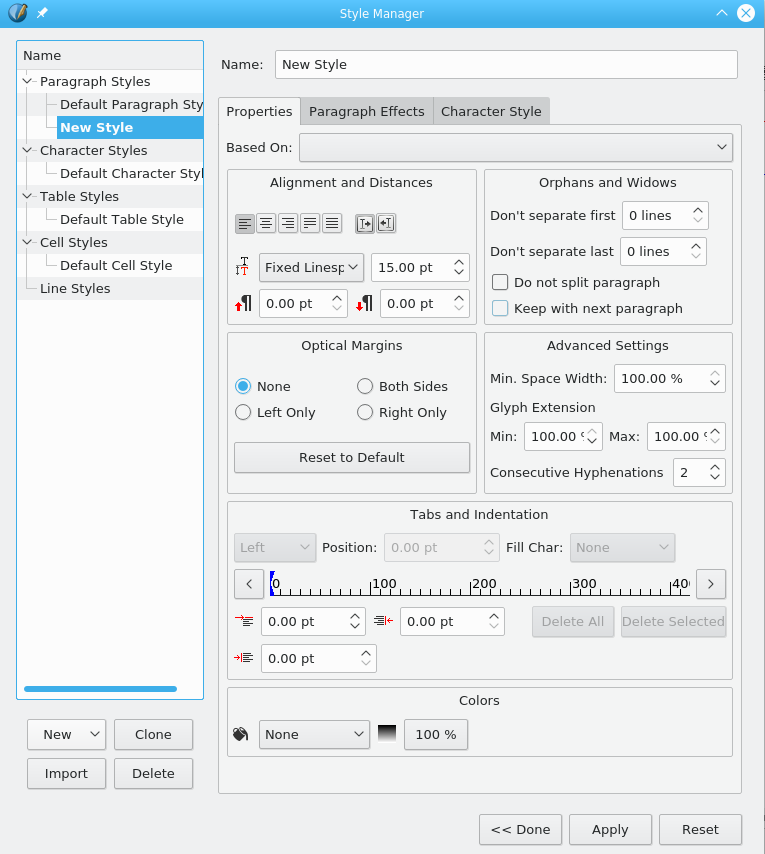Set right-to-left text direction icon
This screenshot has height=854, width=765.
386,223
